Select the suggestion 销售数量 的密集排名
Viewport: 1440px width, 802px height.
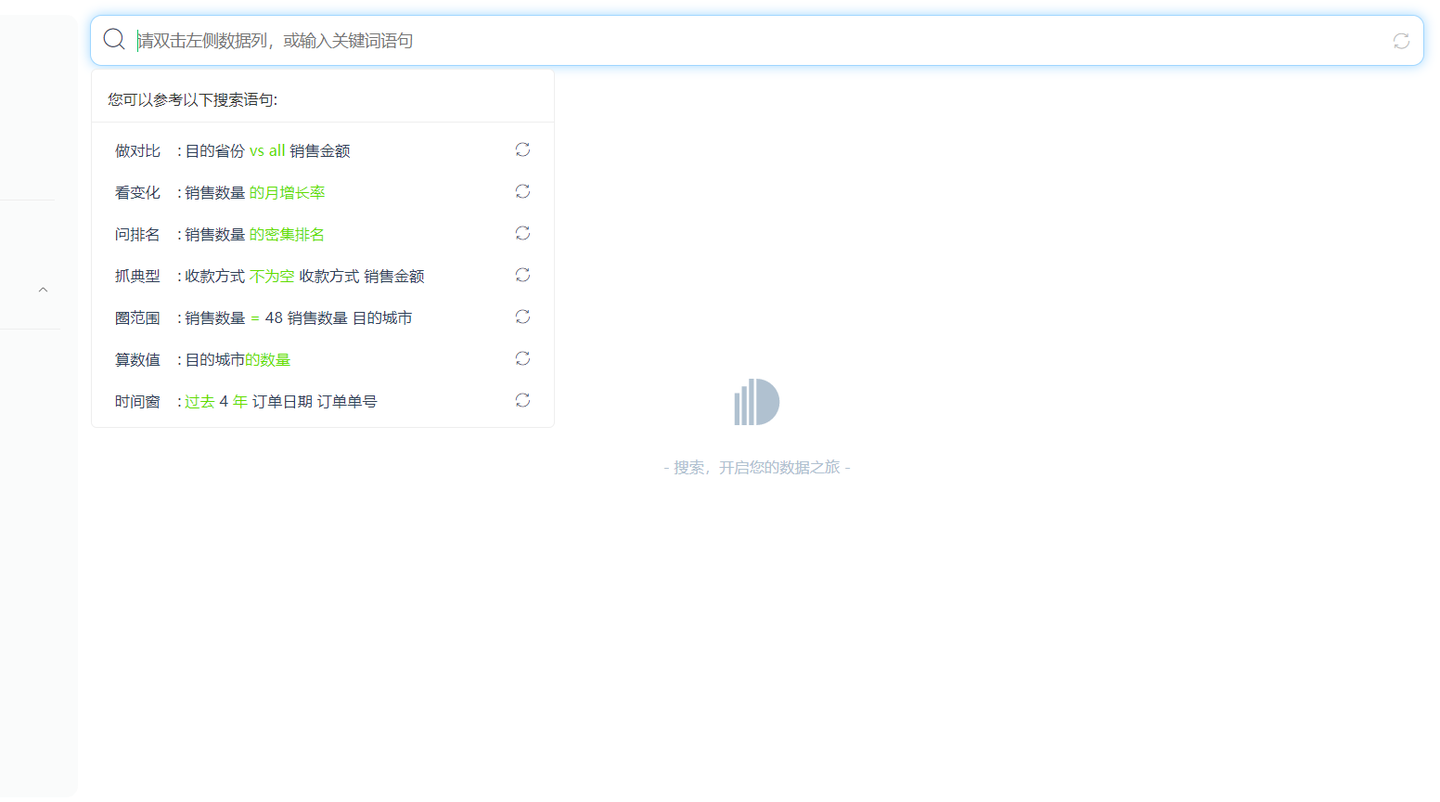coord(250,233)
